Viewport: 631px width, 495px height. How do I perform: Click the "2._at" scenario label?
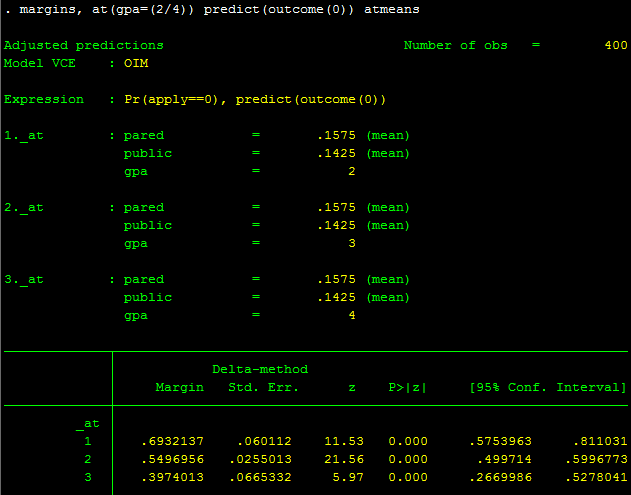pos(24,207)
